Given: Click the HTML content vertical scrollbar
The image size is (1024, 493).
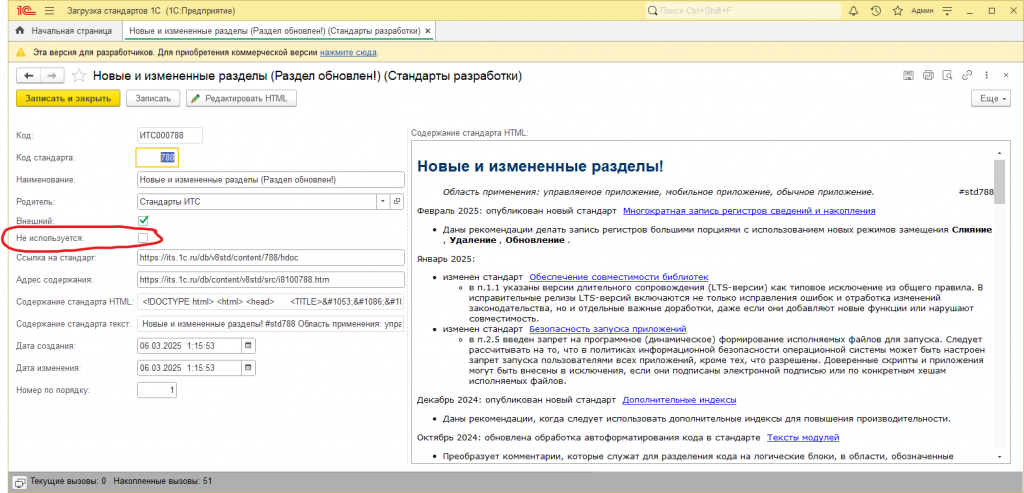Looking at the screenshot, I should tap(999, 300).
